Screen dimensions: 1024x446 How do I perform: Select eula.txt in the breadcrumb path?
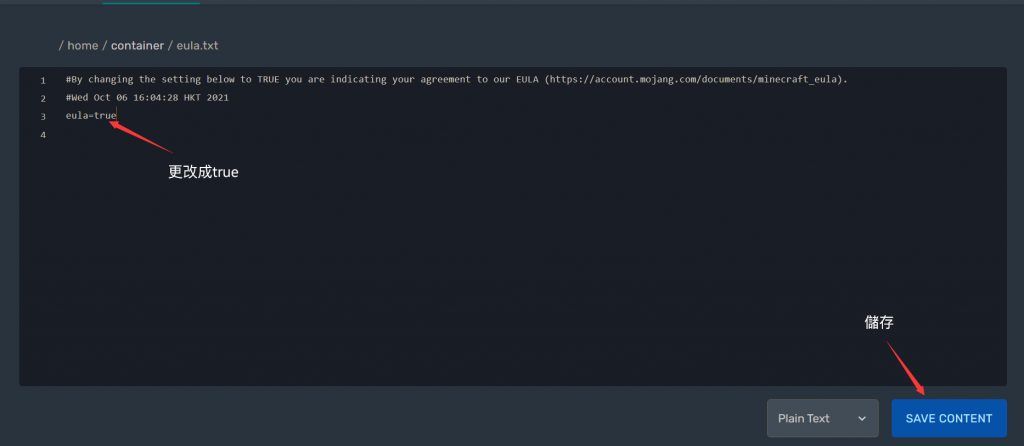point(197,46)
